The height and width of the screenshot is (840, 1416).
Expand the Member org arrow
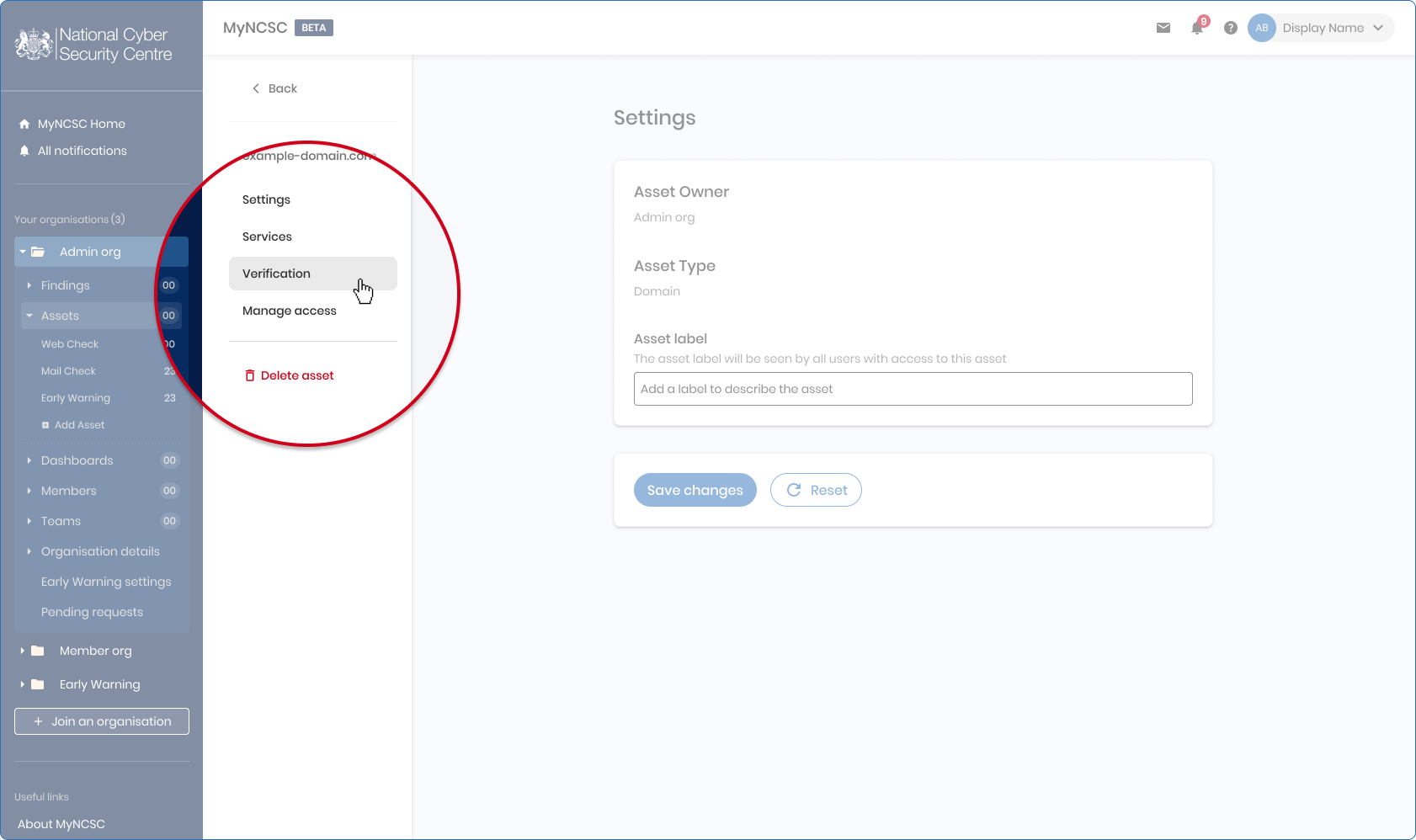pos(23,651)
